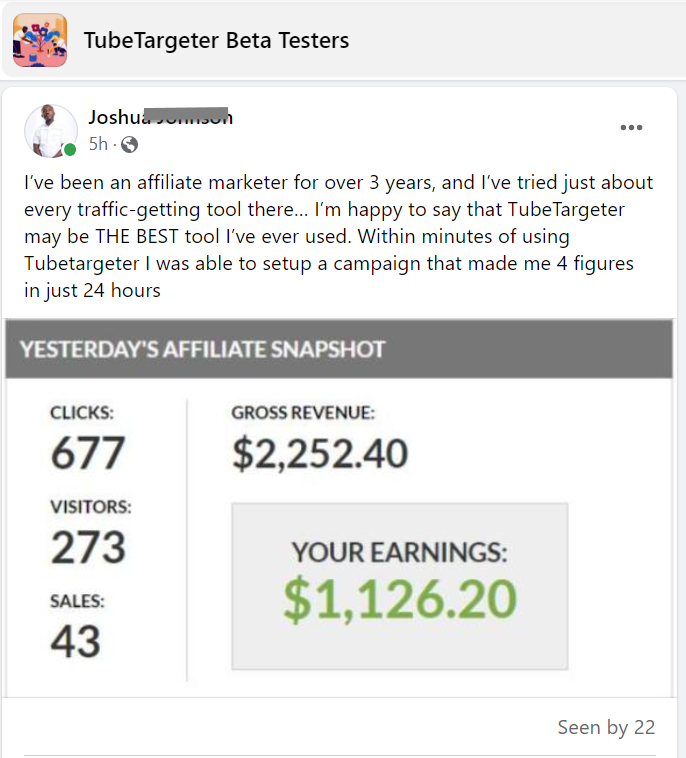686x758 pixels.
Task: Click the Clicks count 677
Action: pyautogui.click(x=88, y=453)
